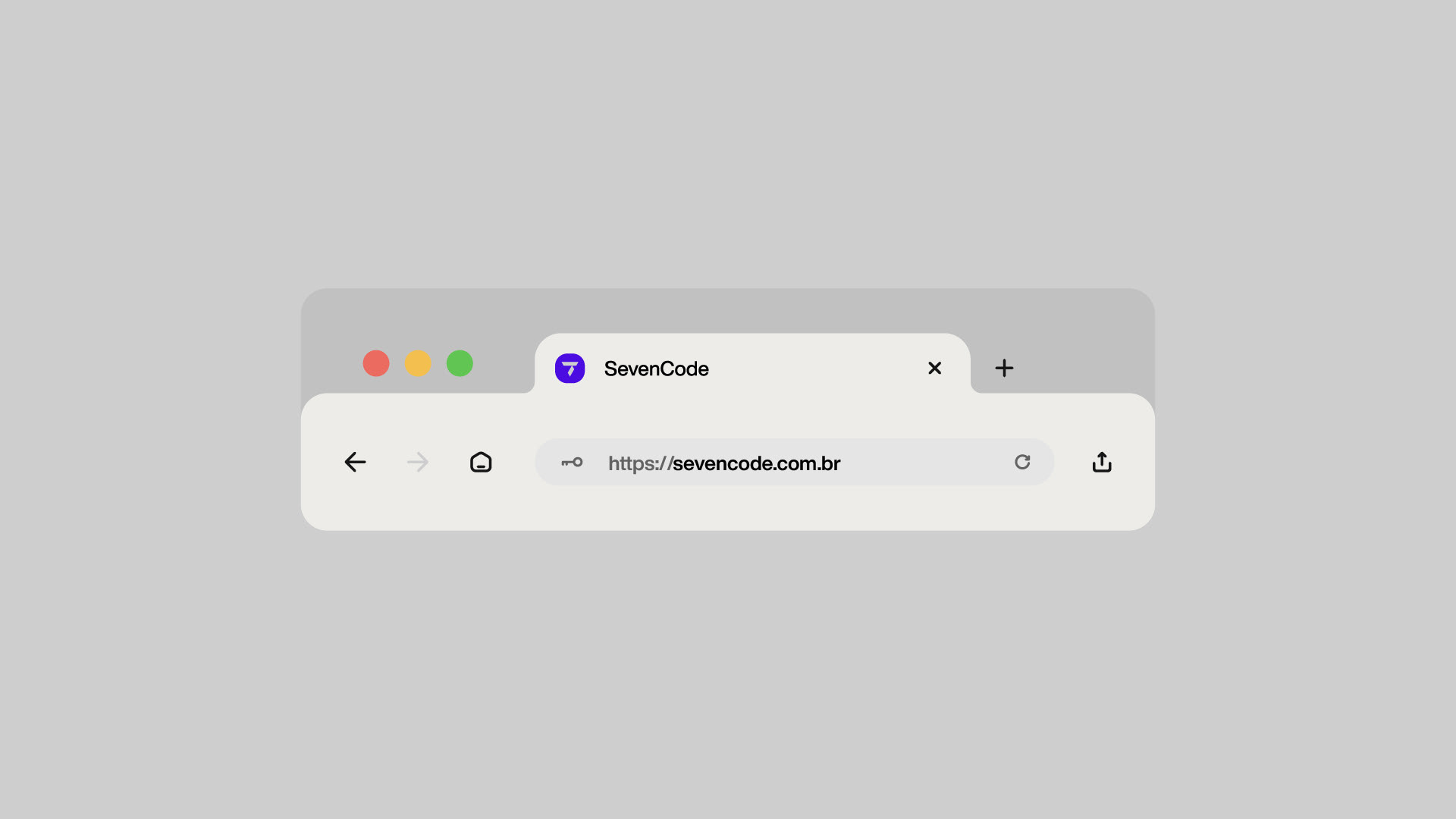Click the key icon in address bar
Screen dimensions: 1456x819
coord(572,462)
